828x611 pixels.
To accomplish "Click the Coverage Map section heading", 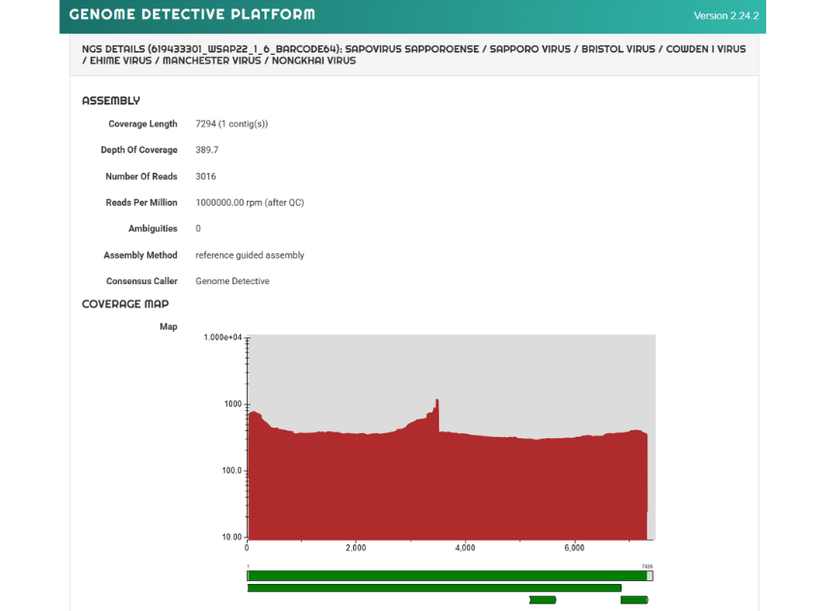I will pyautogui.click(x=125, y=304).
